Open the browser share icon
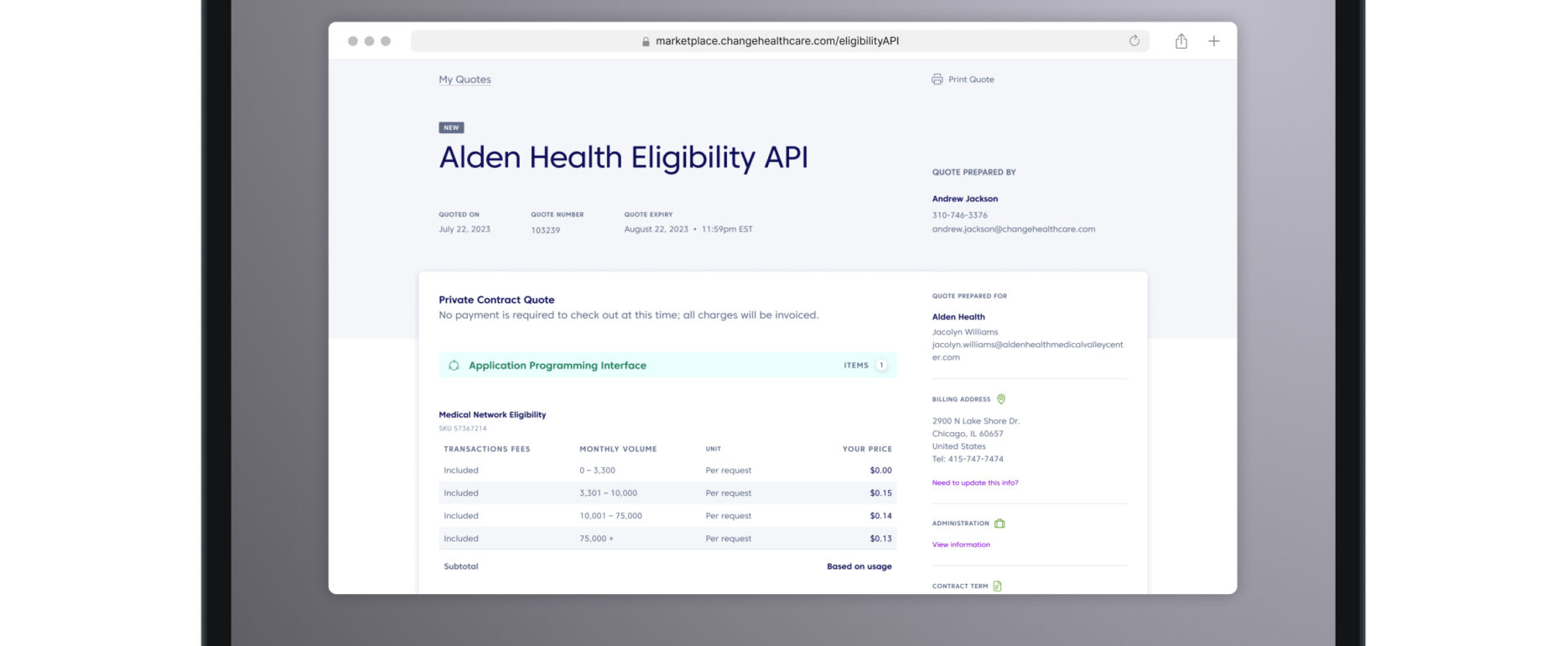Viewport: 1568px width, 646px height. [1181, 41]
